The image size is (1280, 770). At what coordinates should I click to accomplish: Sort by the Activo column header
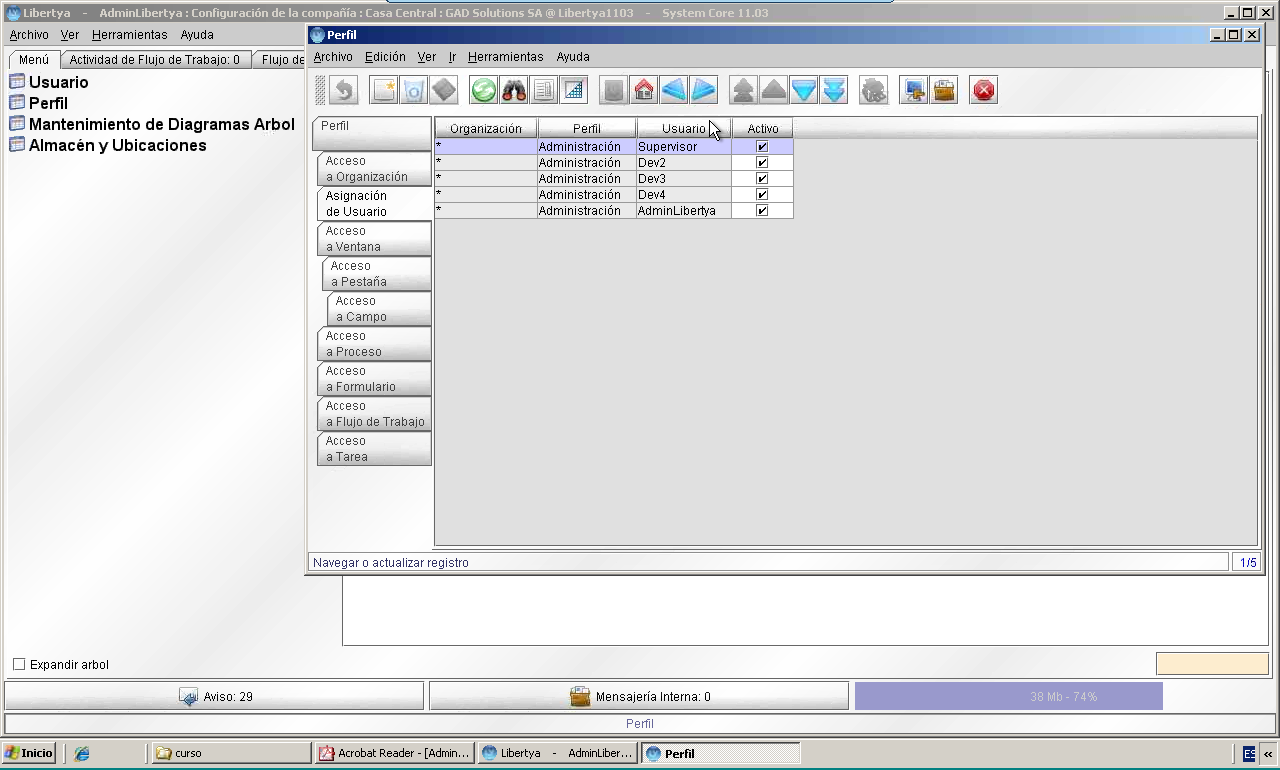763,128
